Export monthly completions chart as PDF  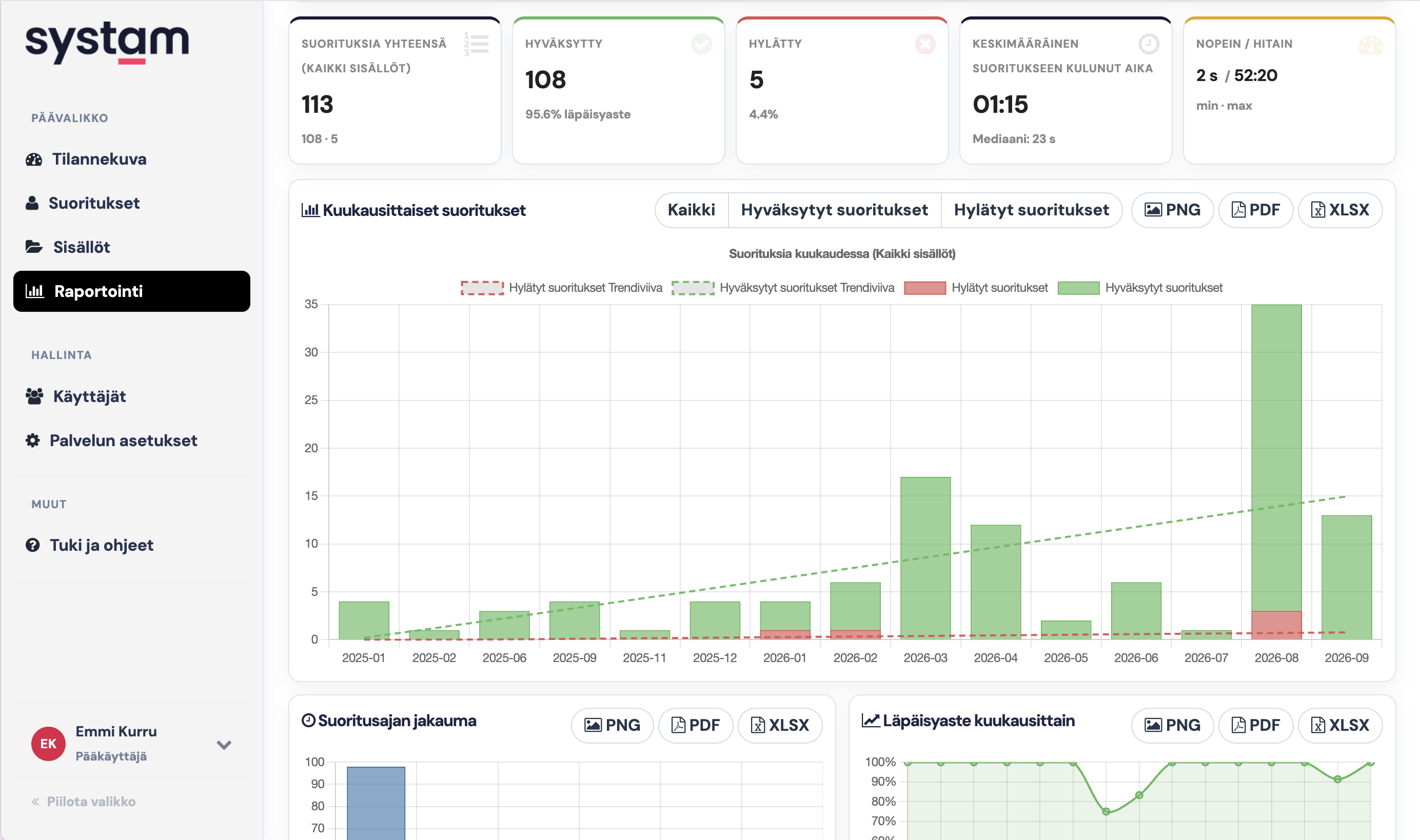(x=1256, y=210)
